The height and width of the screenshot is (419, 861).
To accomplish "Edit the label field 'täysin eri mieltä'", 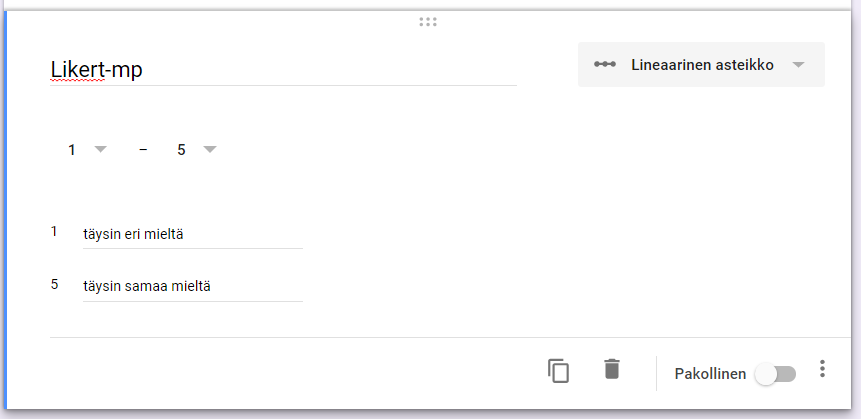I will (x=192, y=235).
